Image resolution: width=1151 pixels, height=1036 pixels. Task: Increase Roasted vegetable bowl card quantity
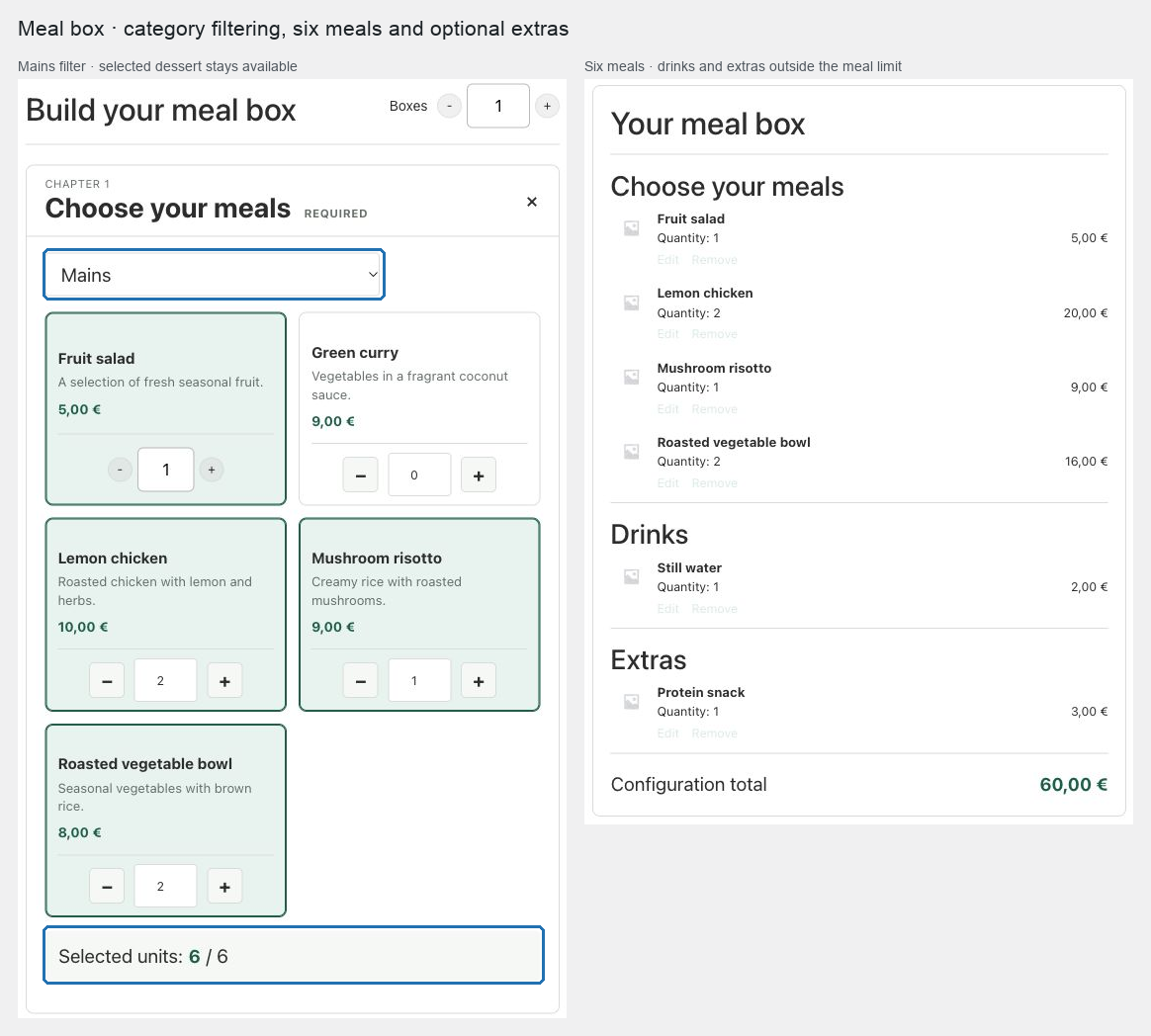pyautogui.click(x=224, y=887)
